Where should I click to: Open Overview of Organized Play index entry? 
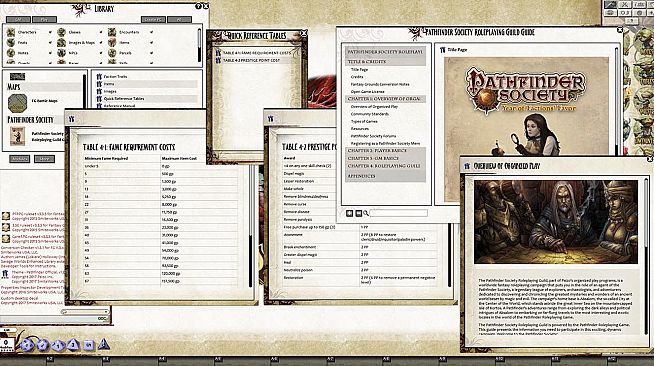(374, 107)
